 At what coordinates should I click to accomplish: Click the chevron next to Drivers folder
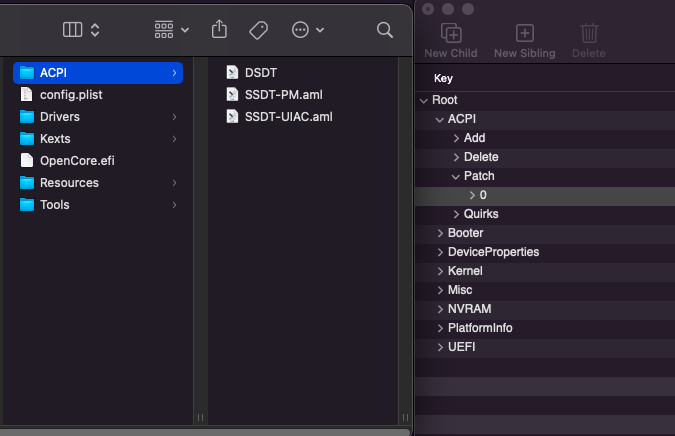point(174,117)
